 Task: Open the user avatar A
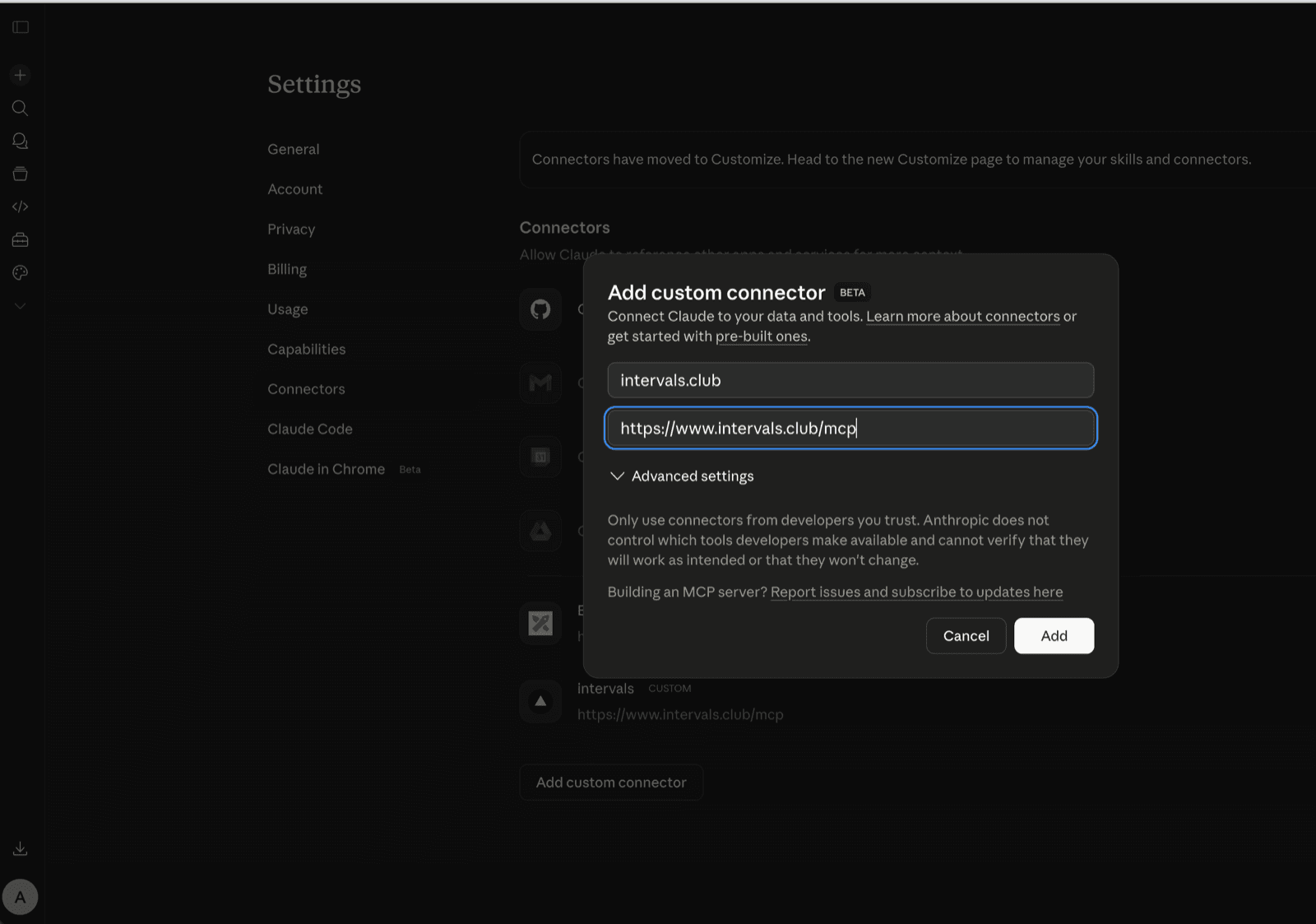[x=21, y=897]
